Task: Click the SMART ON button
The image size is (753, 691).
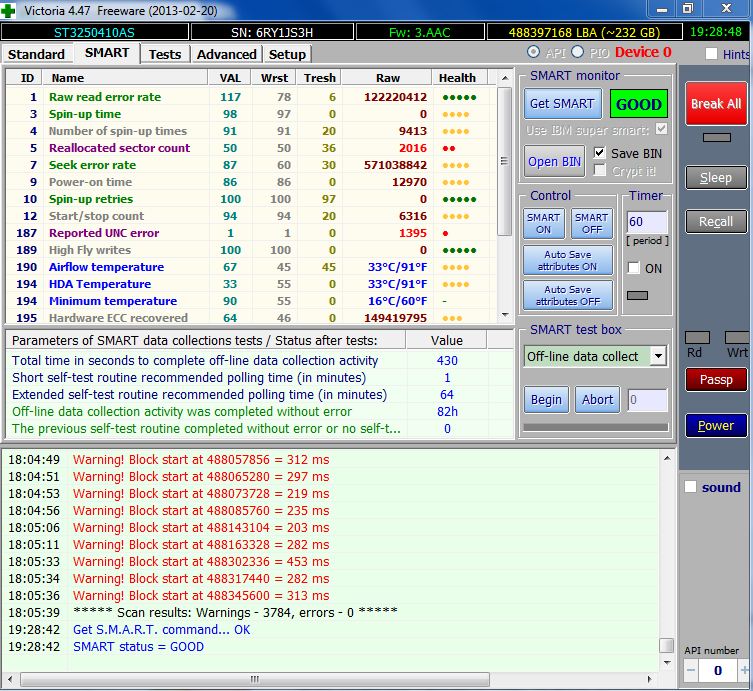Action: [x=543, y=223]
